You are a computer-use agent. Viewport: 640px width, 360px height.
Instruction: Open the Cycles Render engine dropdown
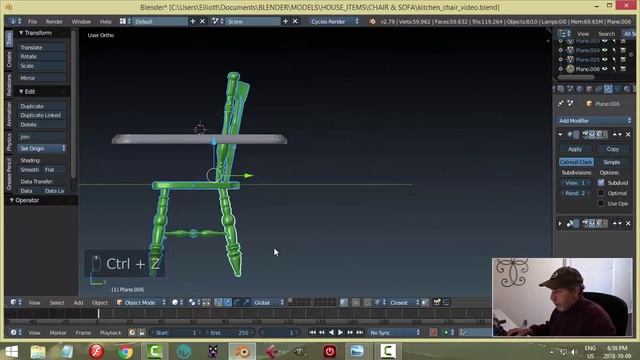point(334,21)
